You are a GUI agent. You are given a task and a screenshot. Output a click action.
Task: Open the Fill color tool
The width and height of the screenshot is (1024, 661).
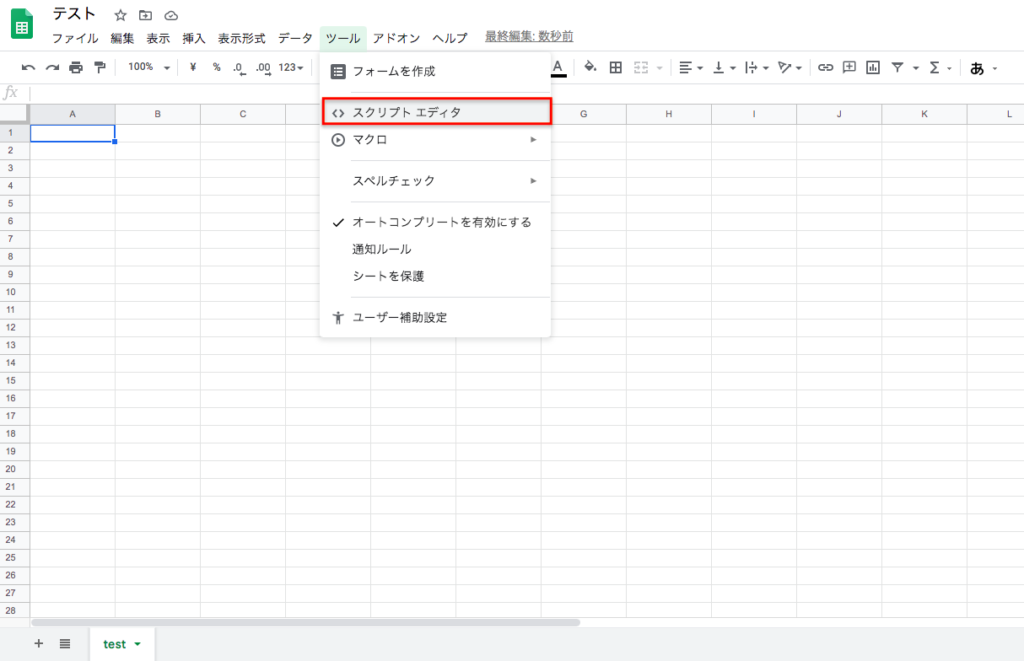pyautogui.click(x=589, y=67)
